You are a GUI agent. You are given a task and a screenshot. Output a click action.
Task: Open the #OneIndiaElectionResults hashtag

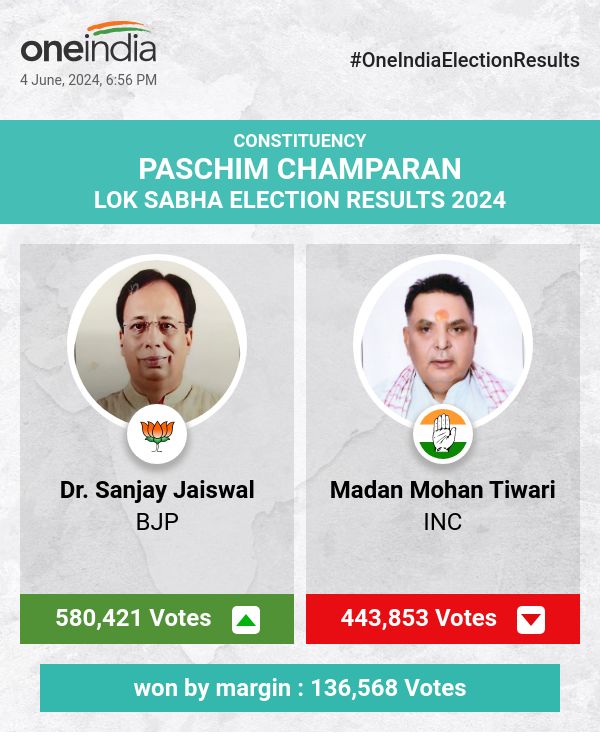pos(464,60)
